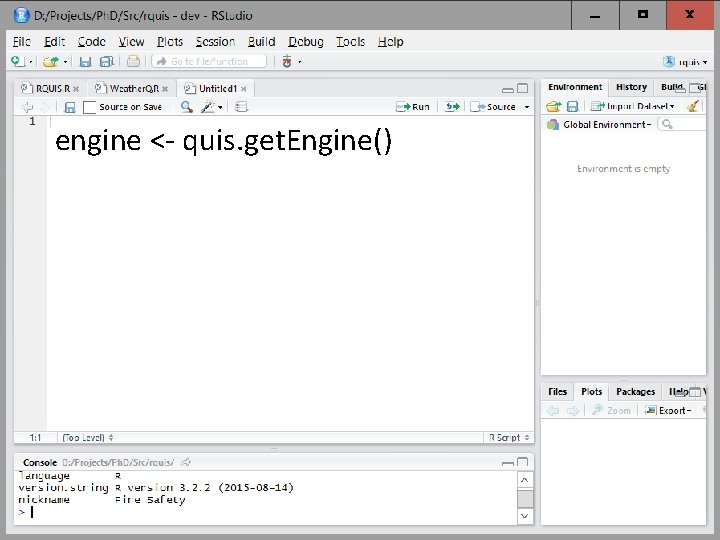This screenshot has height=540, width=720.
Task: Save the script using editor toolbar icon
Action: 70,107
